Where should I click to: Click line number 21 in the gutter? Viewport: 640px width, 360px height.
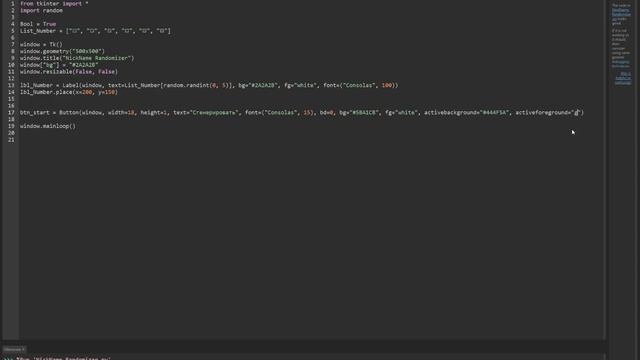tap(11, 140)
